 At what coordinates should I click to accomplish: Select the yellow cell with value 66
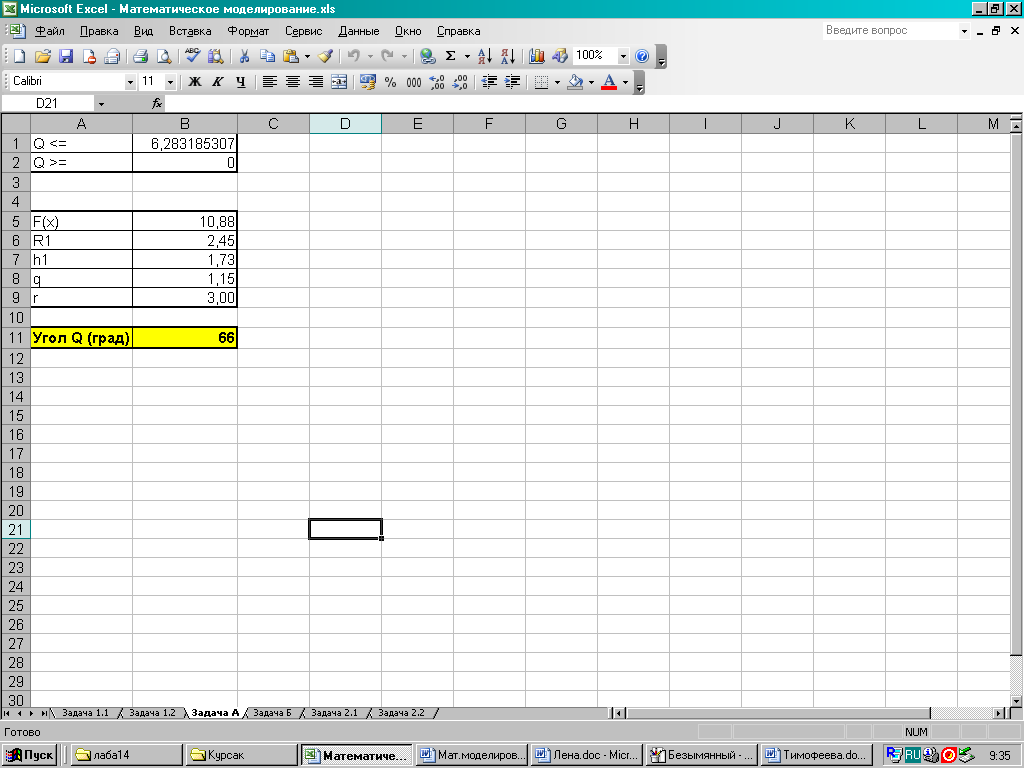pyautogui.click(x=185, y=338)
